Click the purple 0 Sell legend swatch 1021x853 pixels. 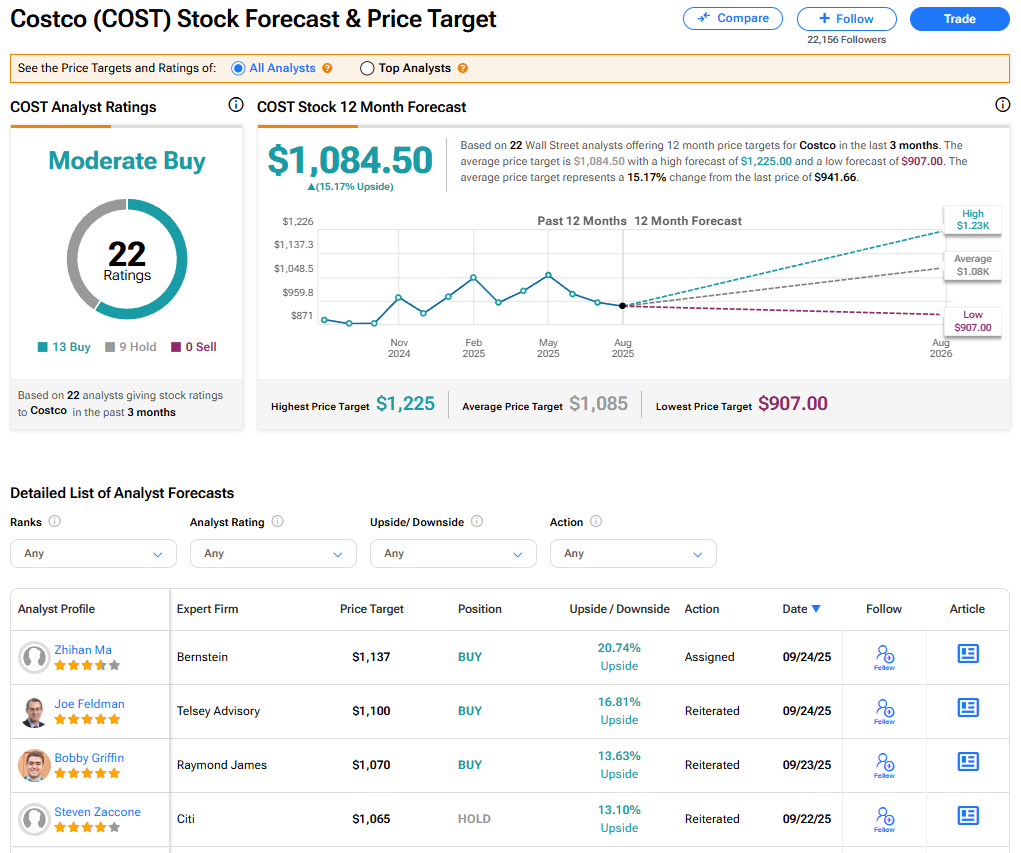click(176, 347)
